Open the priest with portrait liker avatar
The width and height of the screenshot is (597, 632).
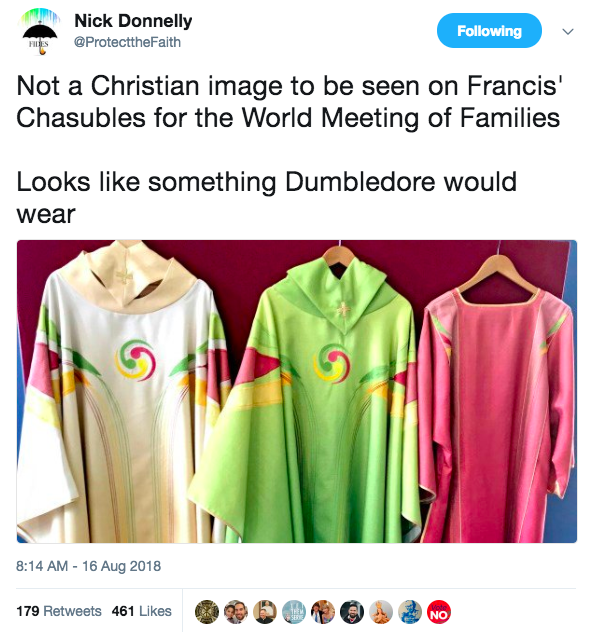point(265,612)
